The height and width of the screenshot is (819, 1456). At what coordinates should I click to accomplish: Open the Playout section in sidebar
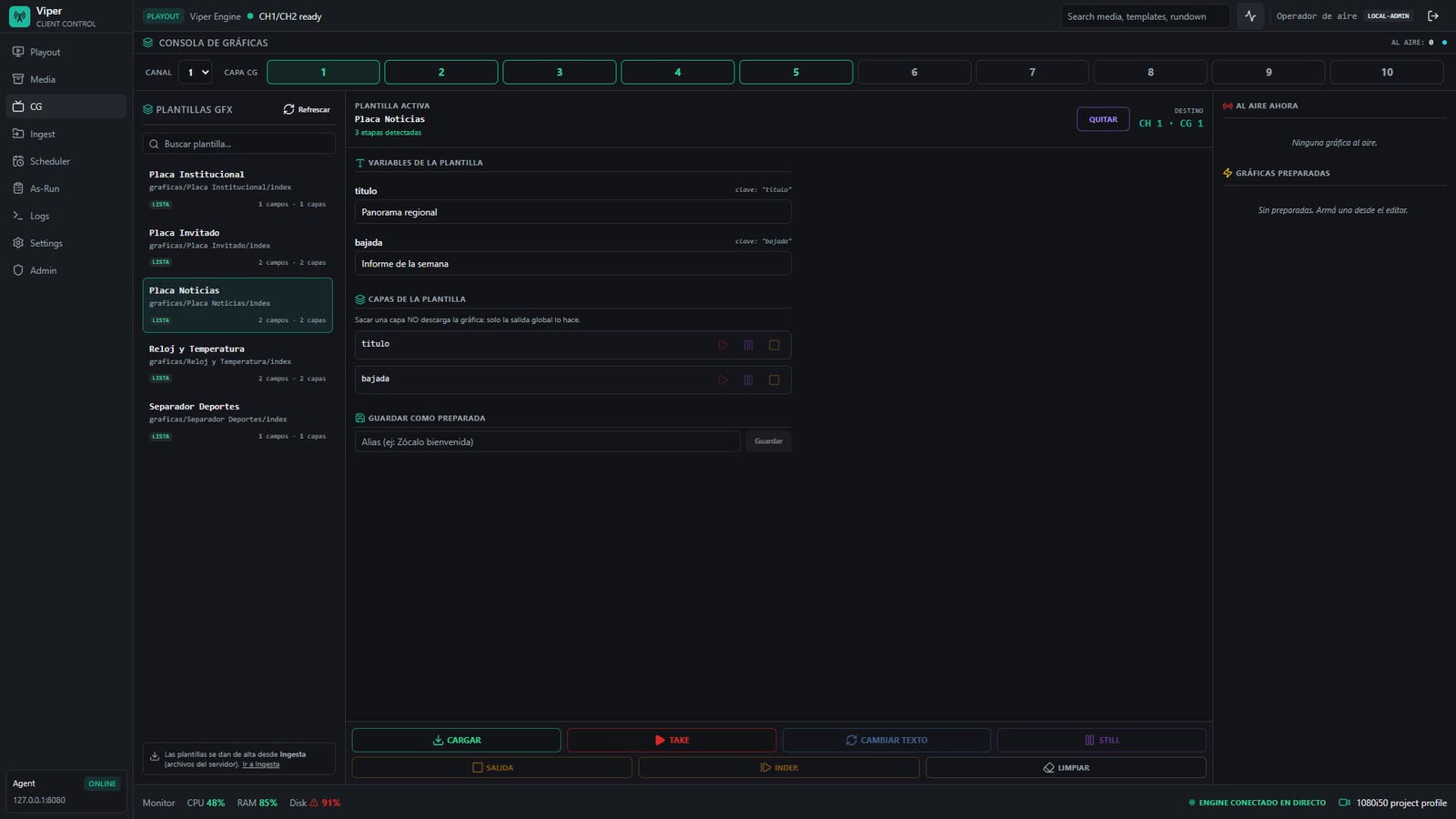point(66,52)
